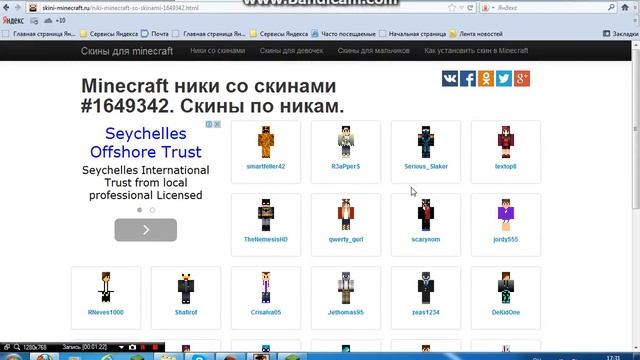Open Скины для девочек menu
The image size is (640, 360).
tap(291, 51)
